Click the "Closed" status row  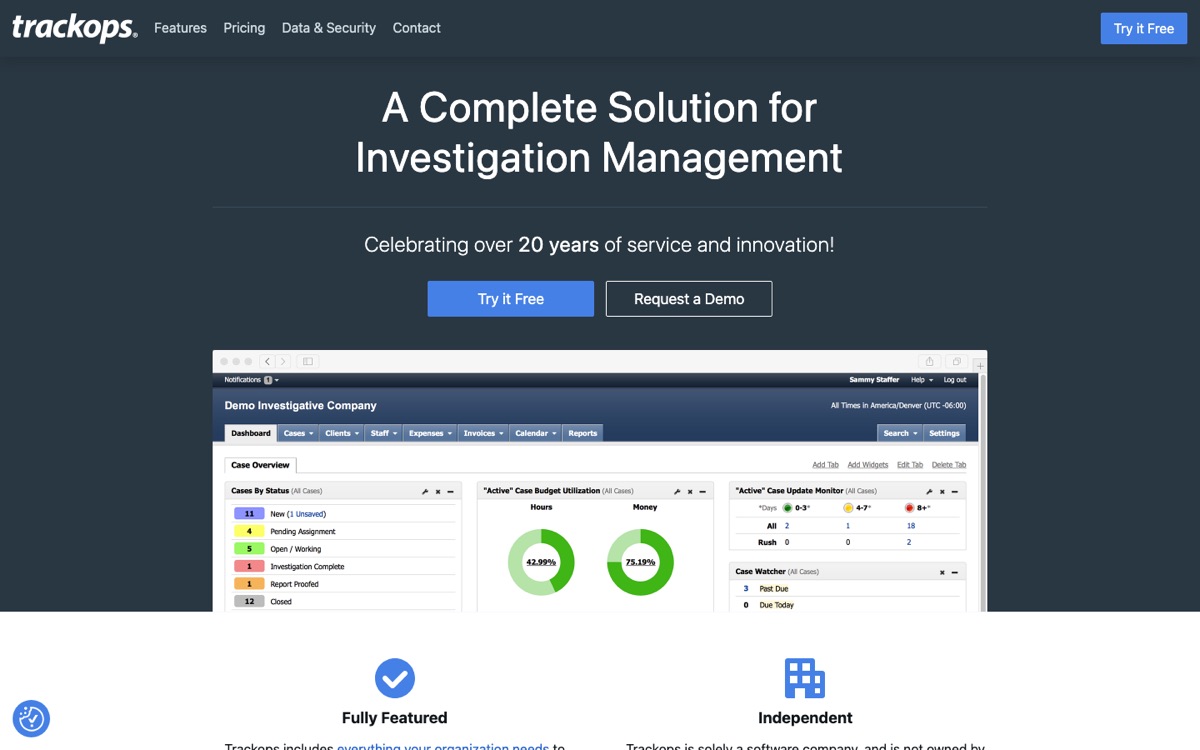[x=343, y=601]
